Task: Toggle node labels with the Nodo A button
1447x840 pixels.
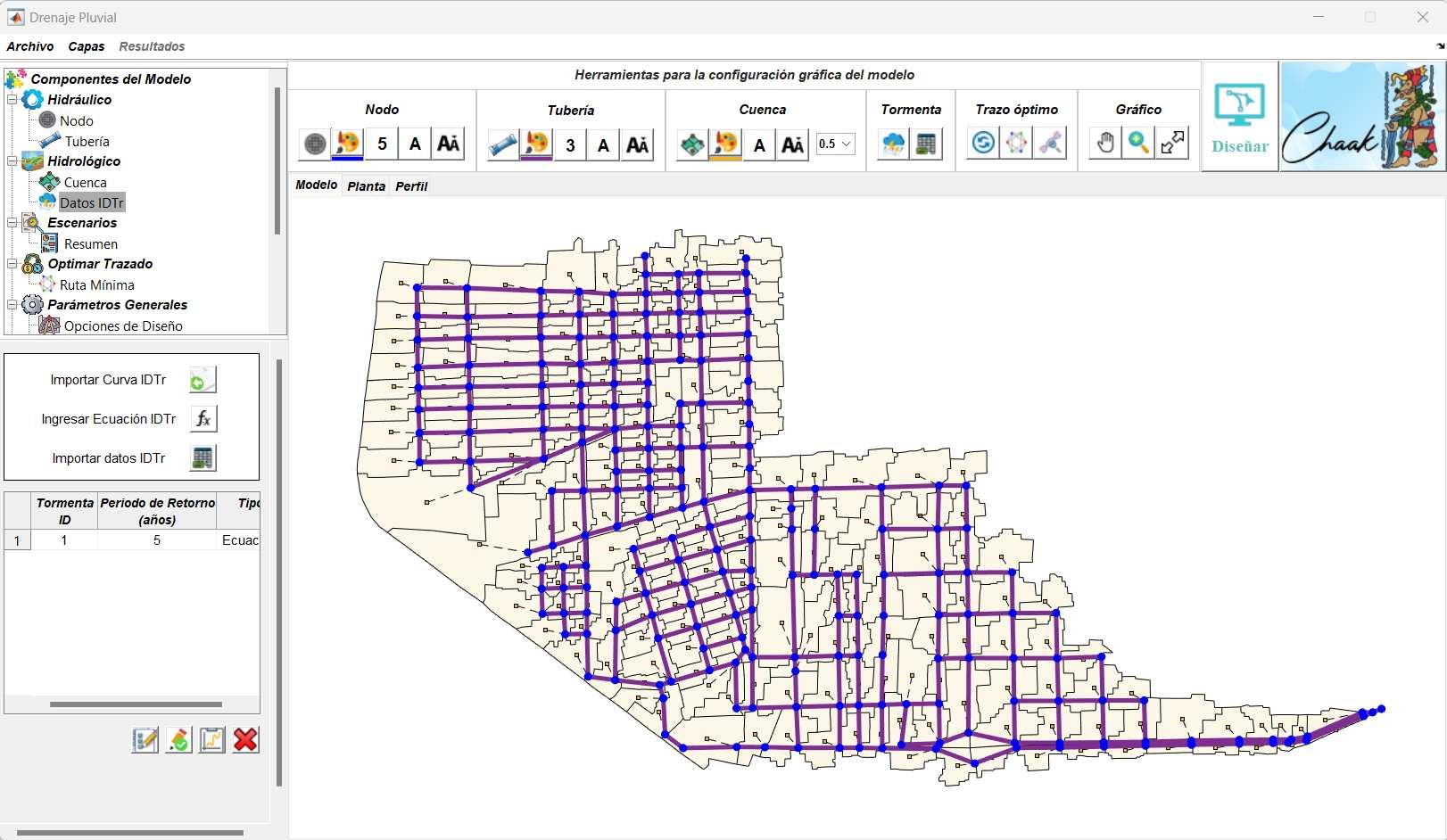Action: coord(415,144)
